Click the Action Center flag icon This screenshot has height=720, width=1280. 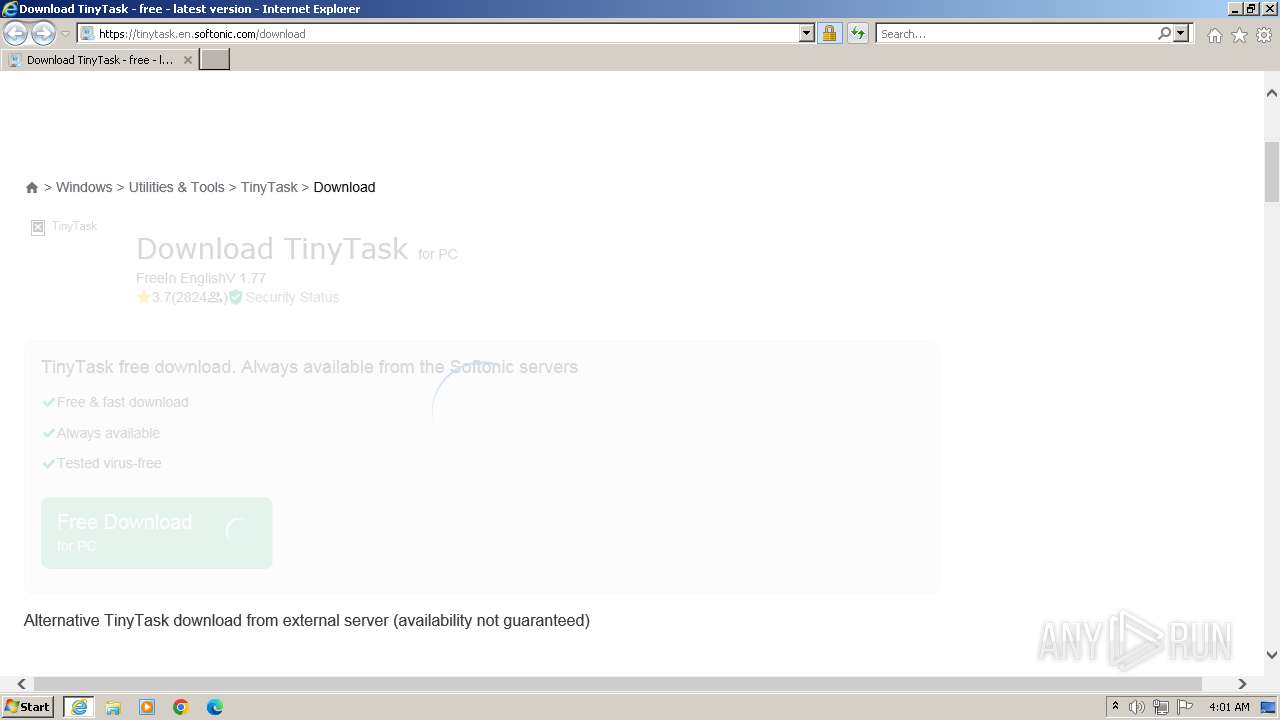[x=1185, y=707]
